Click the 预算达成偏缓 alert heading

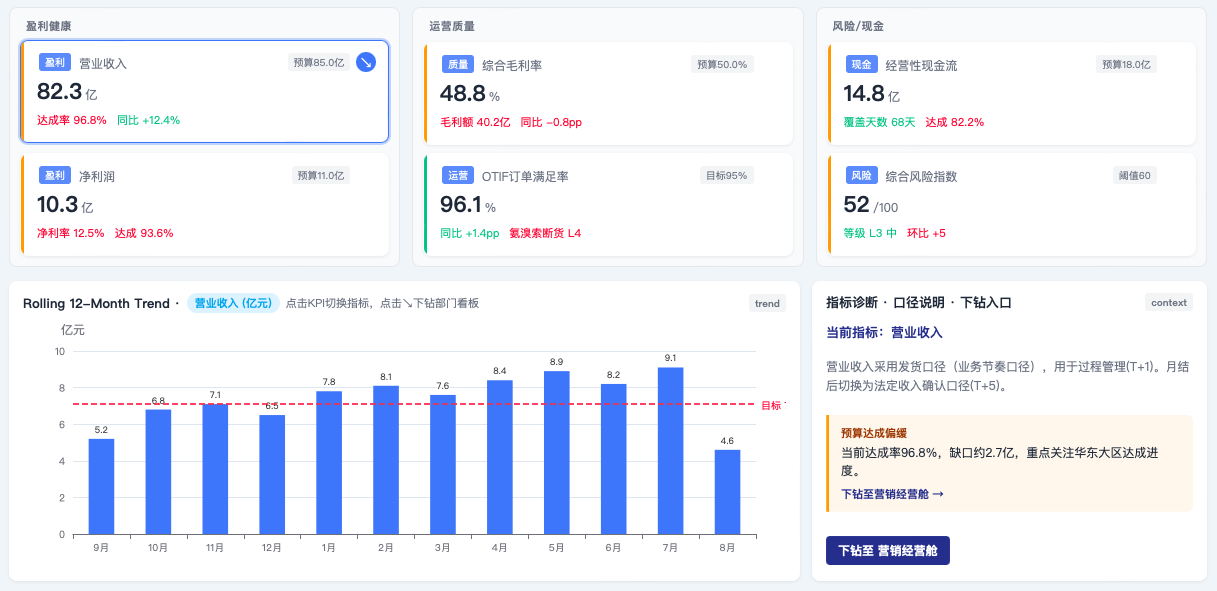tap(874, 433)
